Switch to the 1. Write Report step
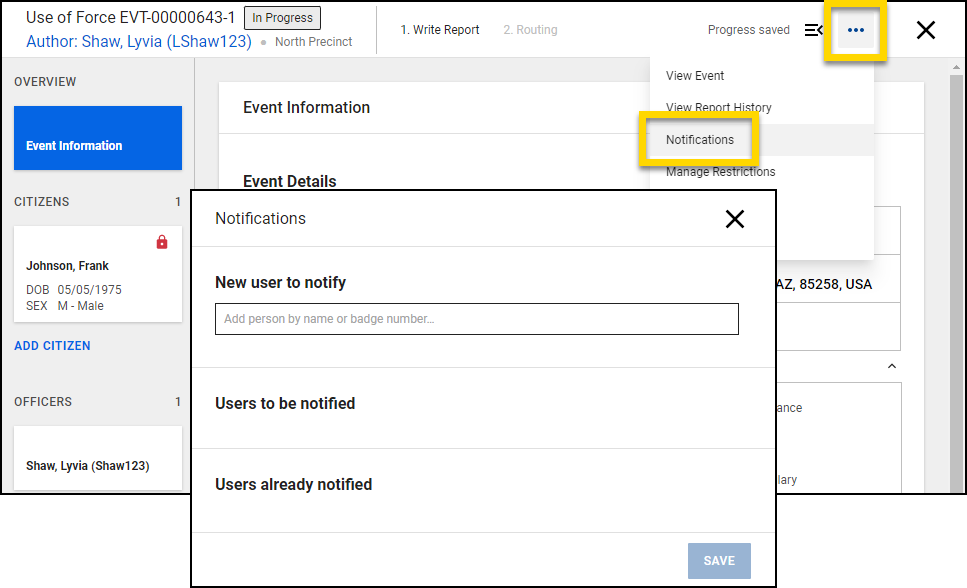This screenshot has width=967, height=588. tap(440, 30)
